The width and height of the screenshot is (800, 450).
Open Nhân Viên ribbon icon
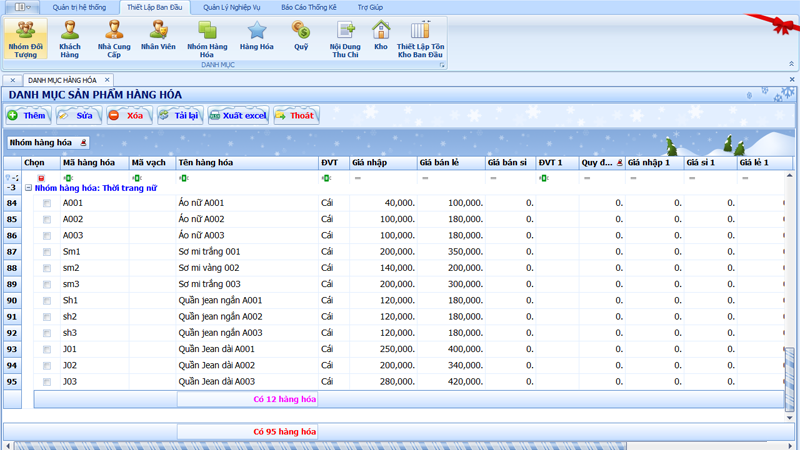coord(158,36)
